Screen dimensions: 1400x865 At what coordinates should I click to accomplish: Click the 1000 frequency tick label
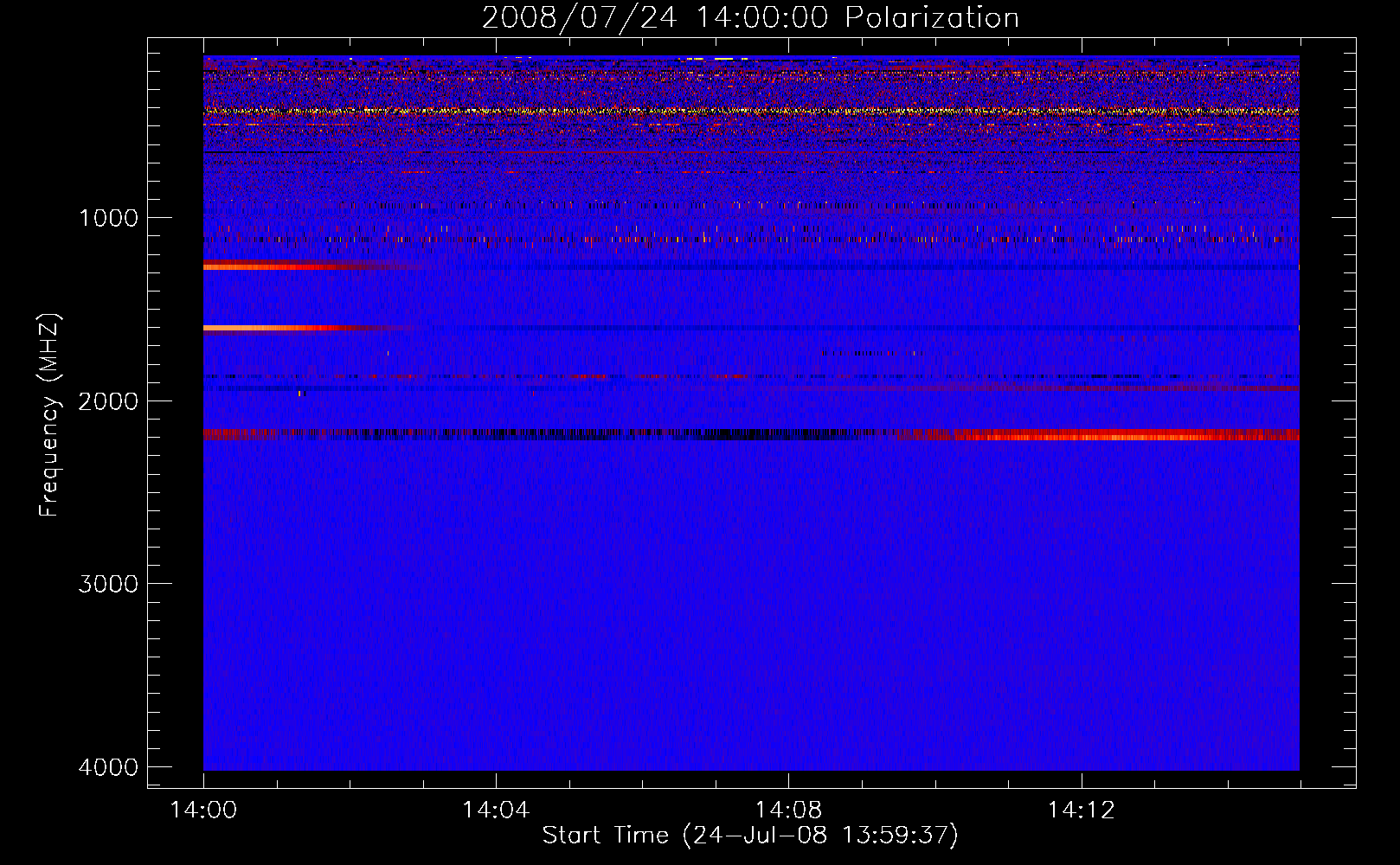click(x=108, y=217)
